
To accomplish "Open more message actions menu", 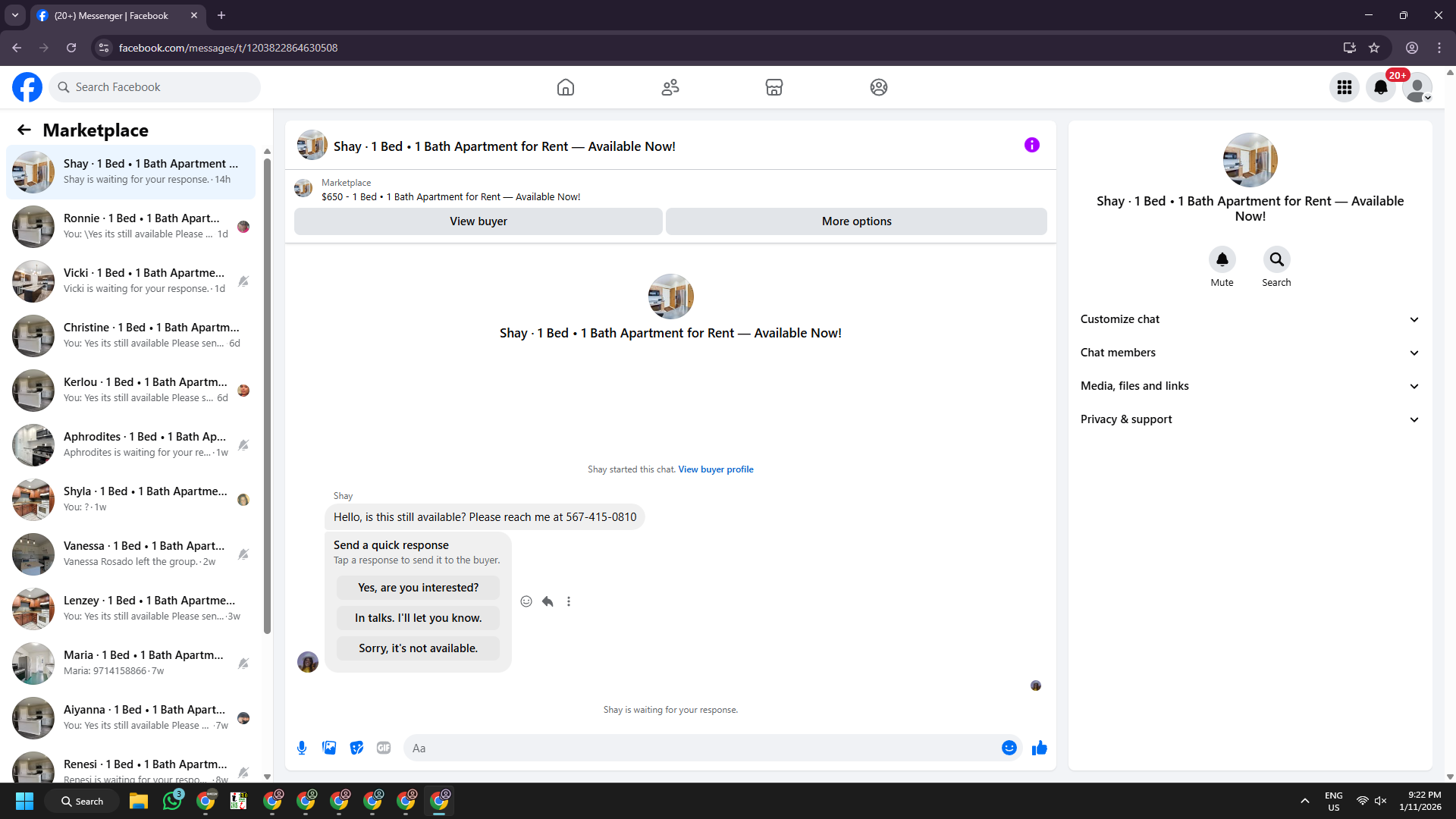I will pos(569,601).
